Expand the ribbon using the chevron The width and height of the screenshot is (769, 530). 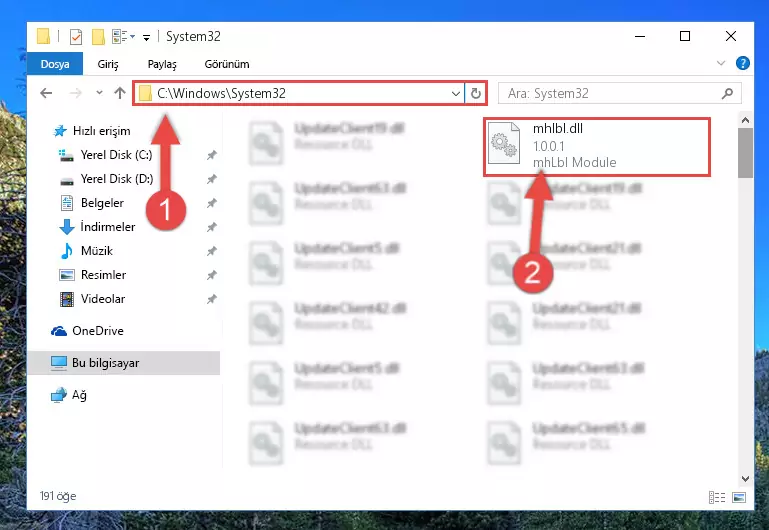[x=720, y=63]
